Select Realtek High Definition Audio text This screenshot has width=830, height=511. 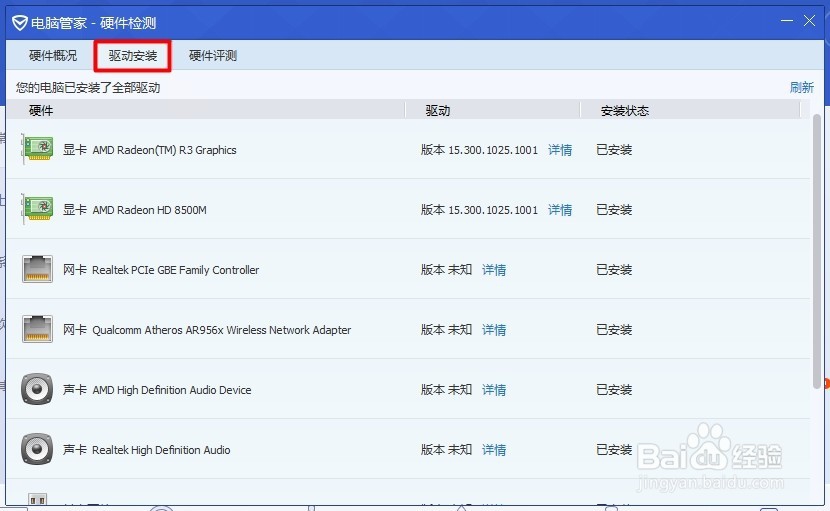tap(161, 450)
